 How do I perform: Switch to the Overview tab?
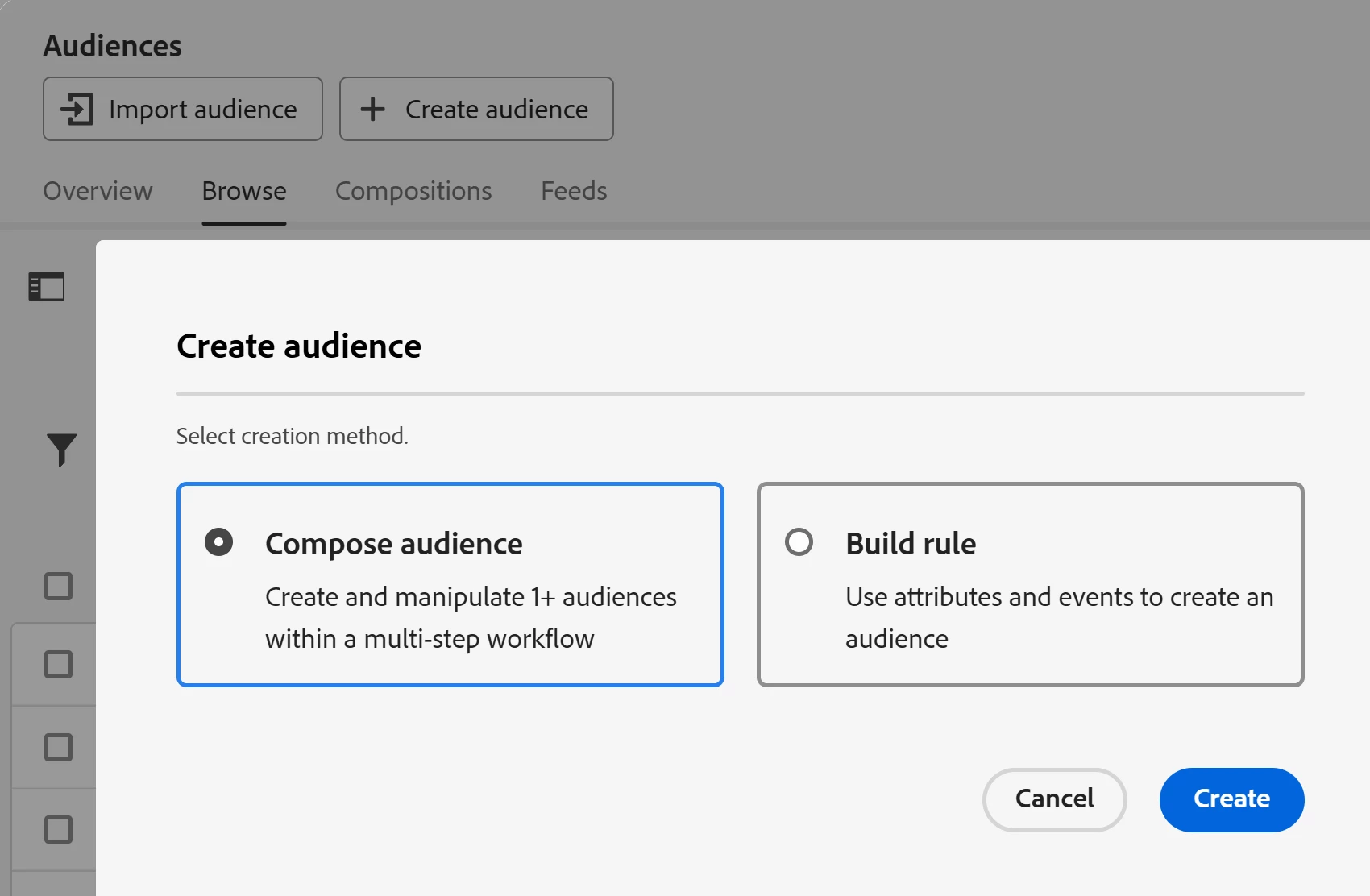coord(98,191)
